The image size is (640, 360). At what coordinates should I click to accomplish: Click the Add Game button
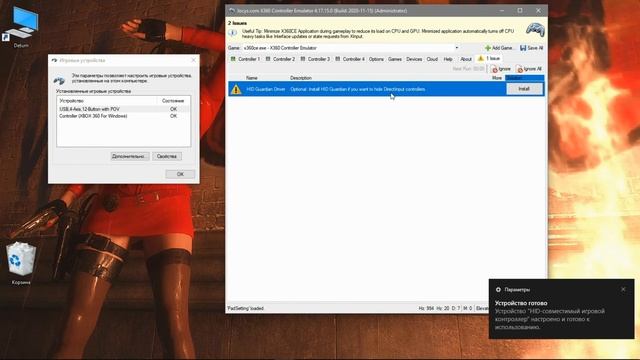pos(499,48)
